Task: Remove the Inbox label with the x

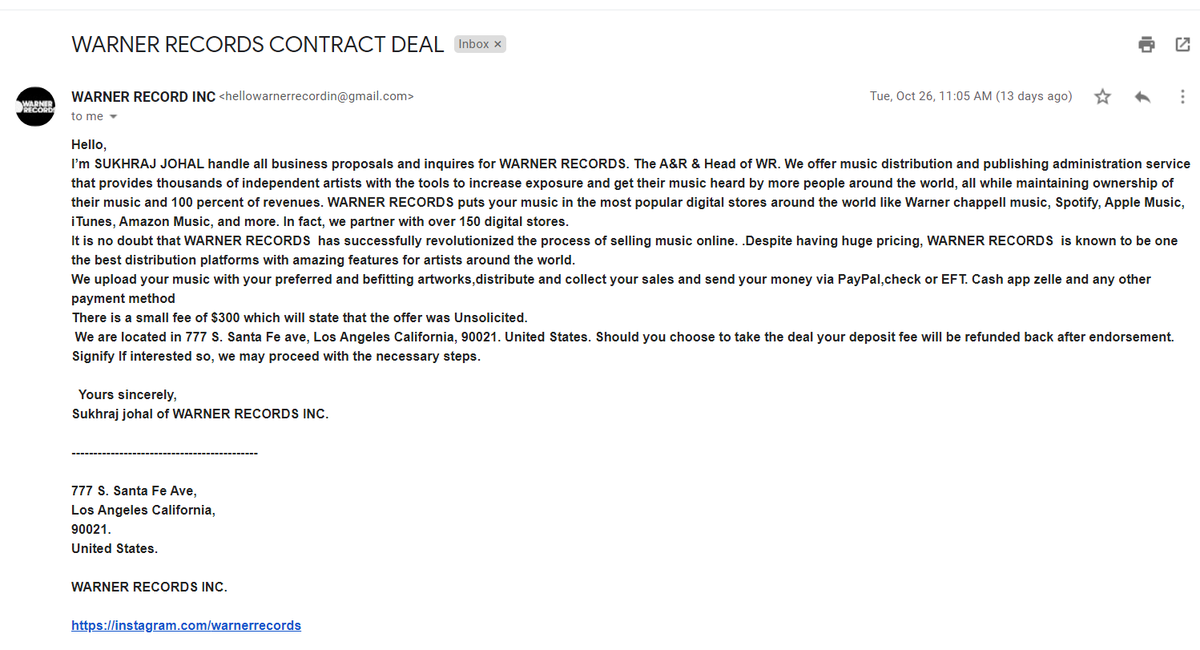Action: point(498,44)
